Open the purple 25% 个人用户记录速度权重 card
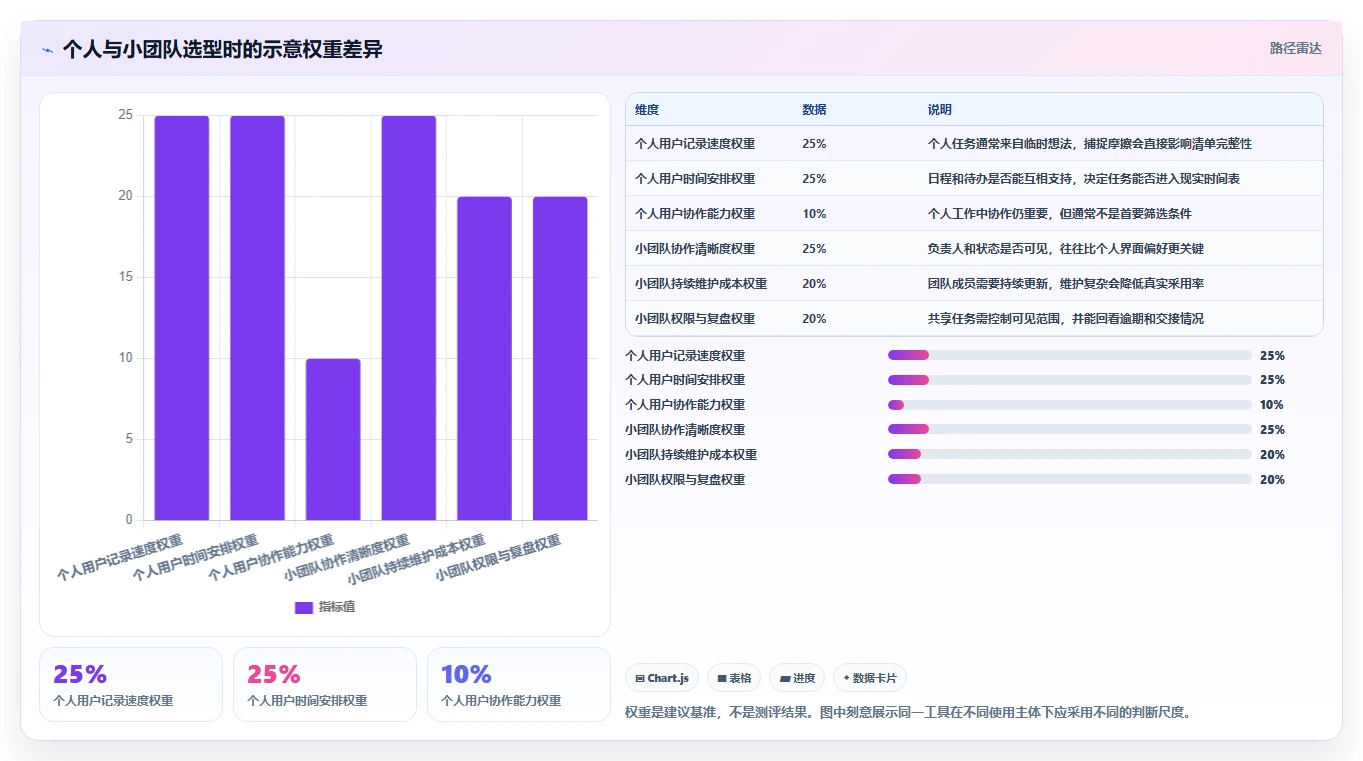 (x=131, y=684)
